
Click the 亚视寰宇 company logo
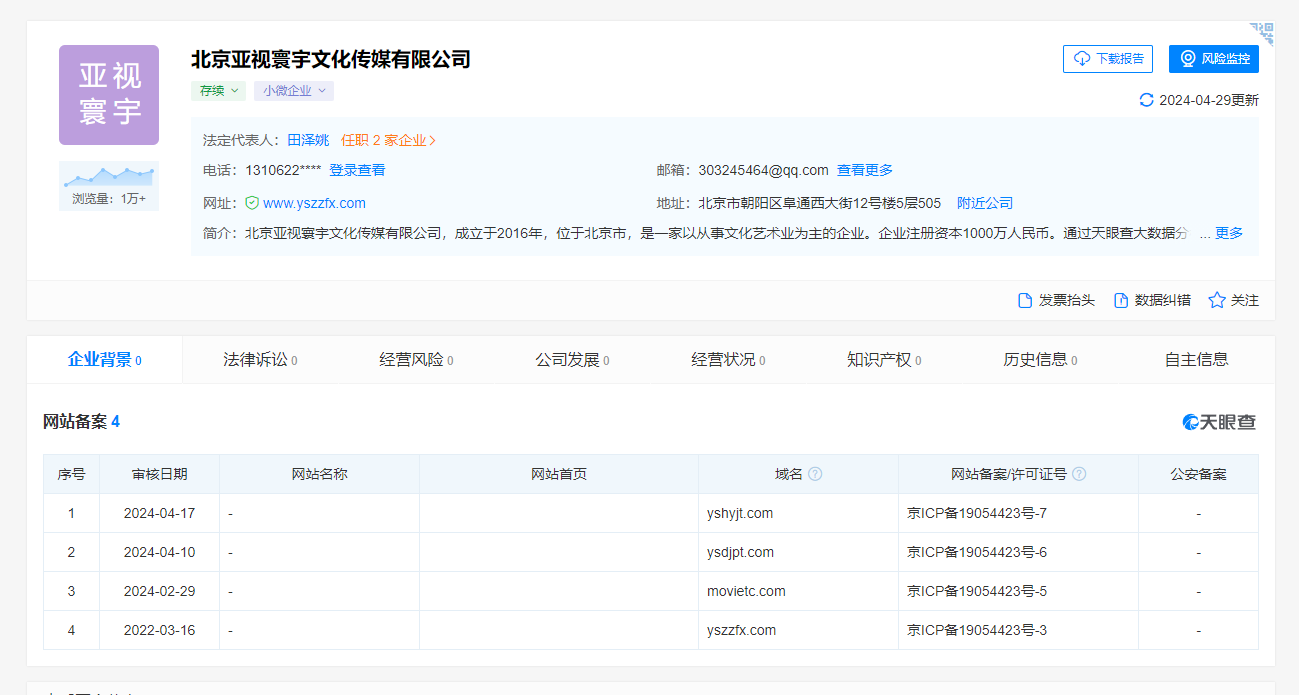click(x=109, y=95)
